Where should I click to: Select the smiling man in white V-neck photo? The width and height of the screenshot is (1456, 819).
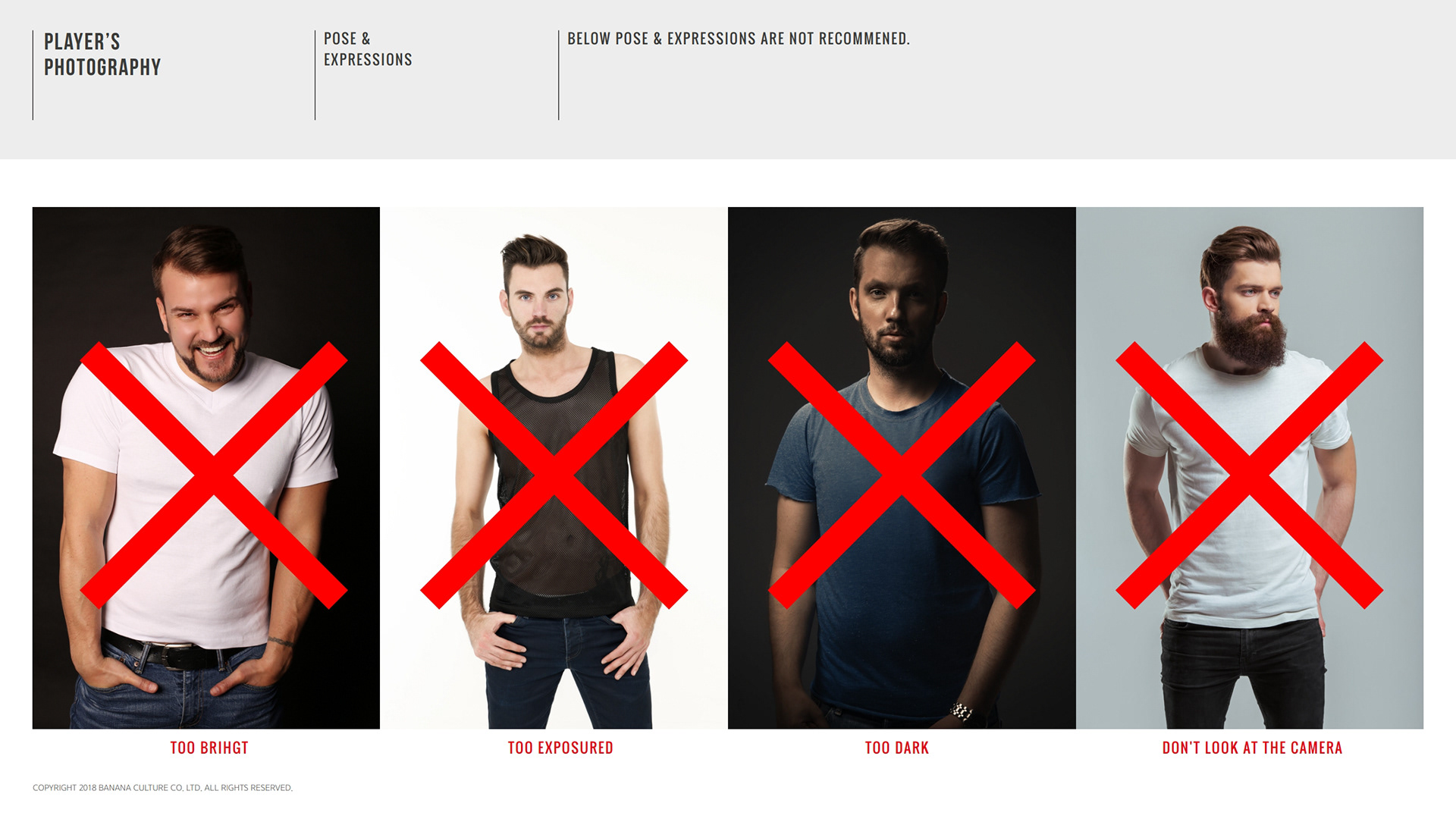(x=206, y=468)
